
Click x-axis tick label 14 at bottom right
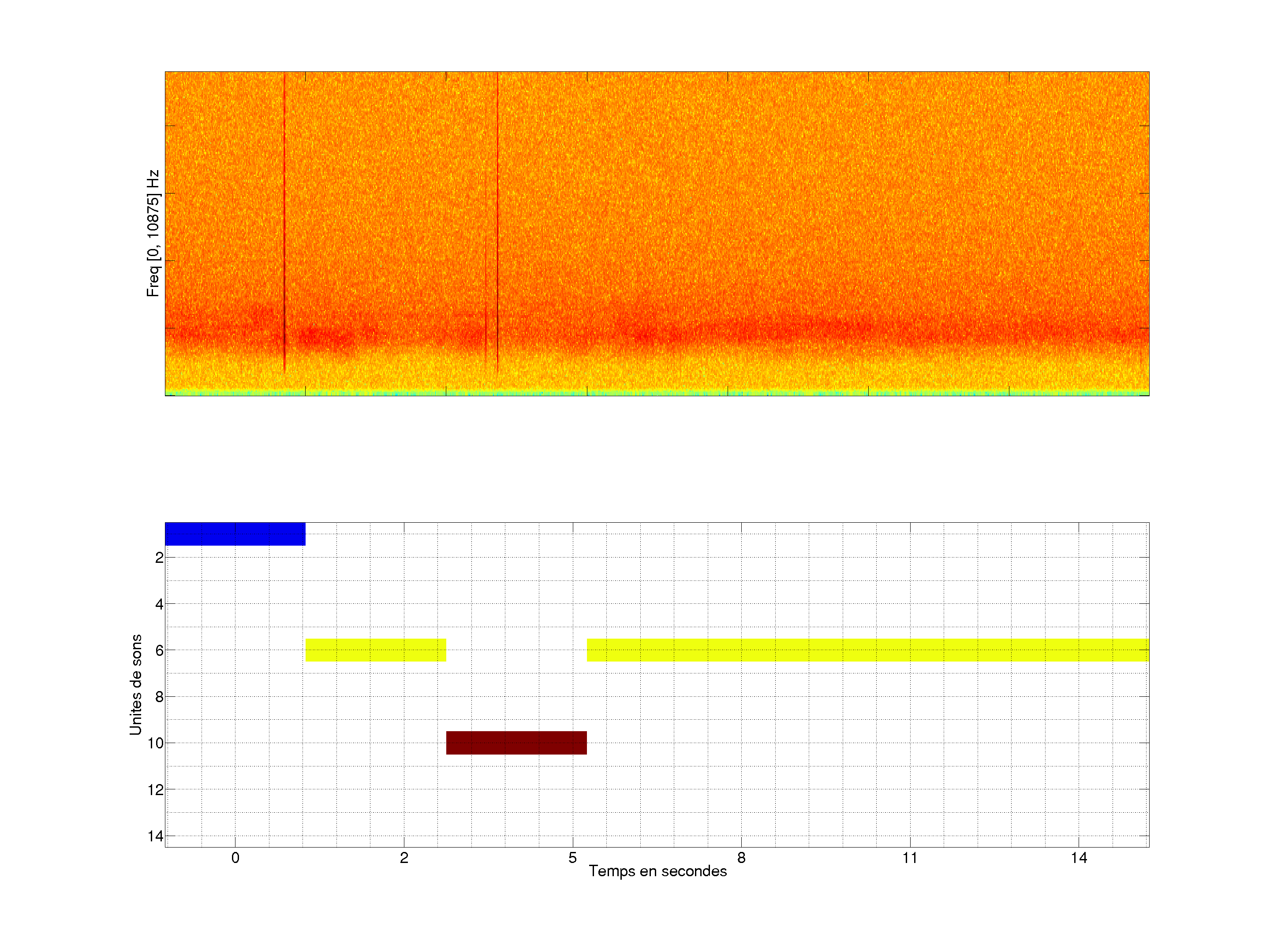click(x=1079, y=858)
